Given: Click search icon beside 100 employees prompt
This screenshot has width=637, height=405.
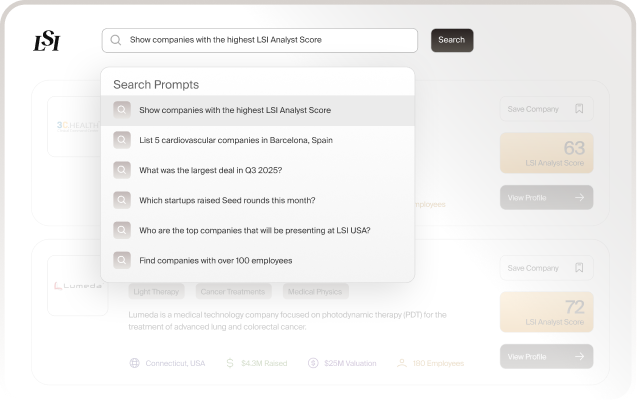Looking at the screenshot, I should pos(122,260).
